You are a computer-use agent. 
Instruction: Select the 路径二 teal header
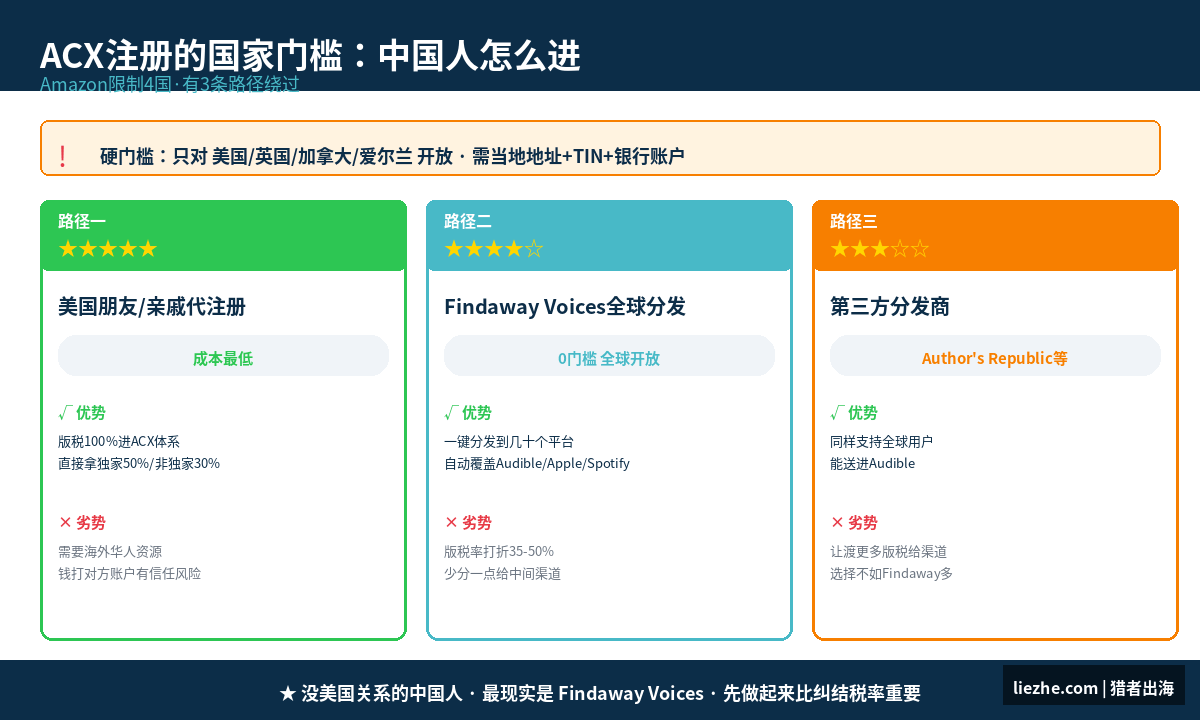coord(609,236)
